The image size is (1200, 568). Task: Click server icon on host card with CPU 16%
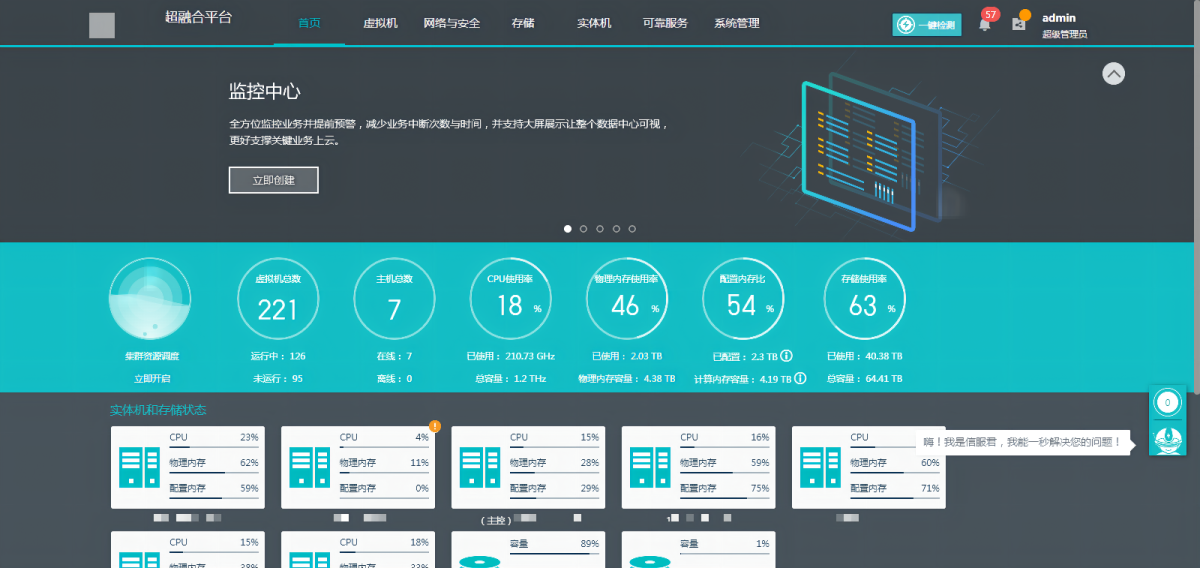(x=650, y=467)
